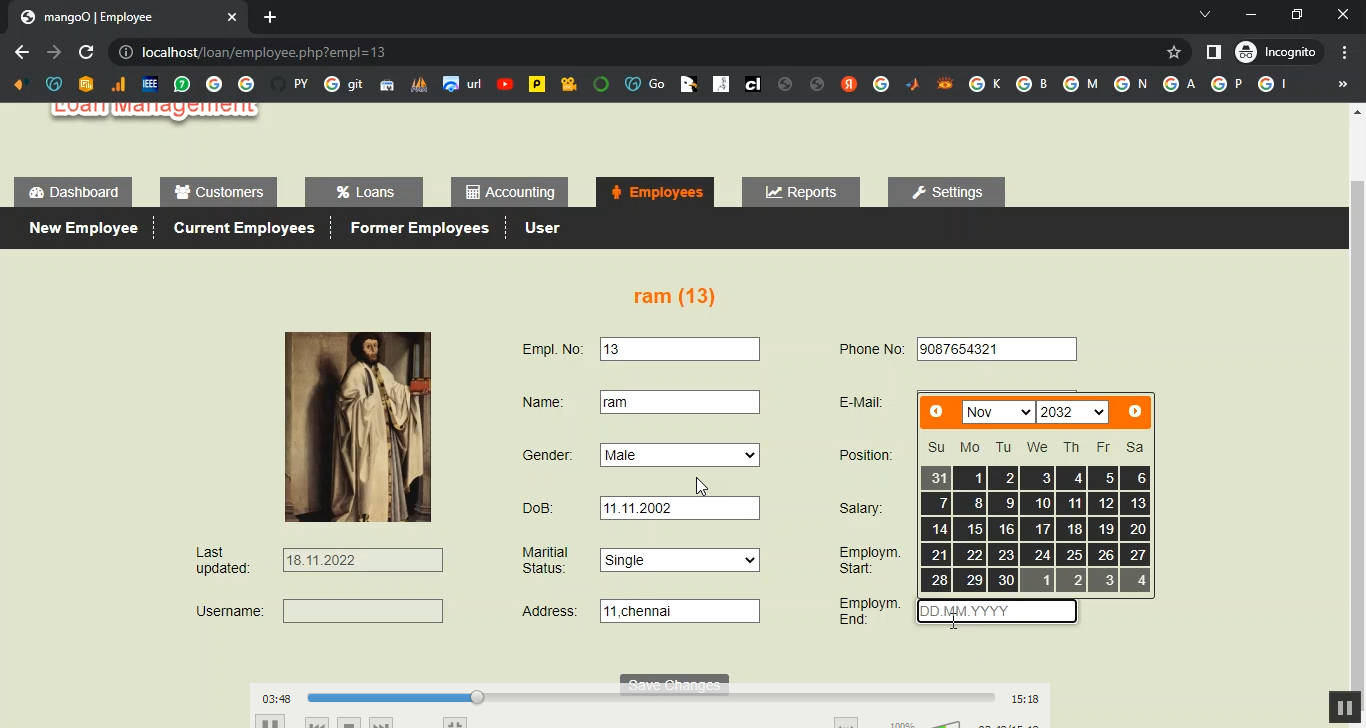The width and height of the screenshot is (1366, 728).
Task: Click the Name field containing ram
Action: click(680, 402)
